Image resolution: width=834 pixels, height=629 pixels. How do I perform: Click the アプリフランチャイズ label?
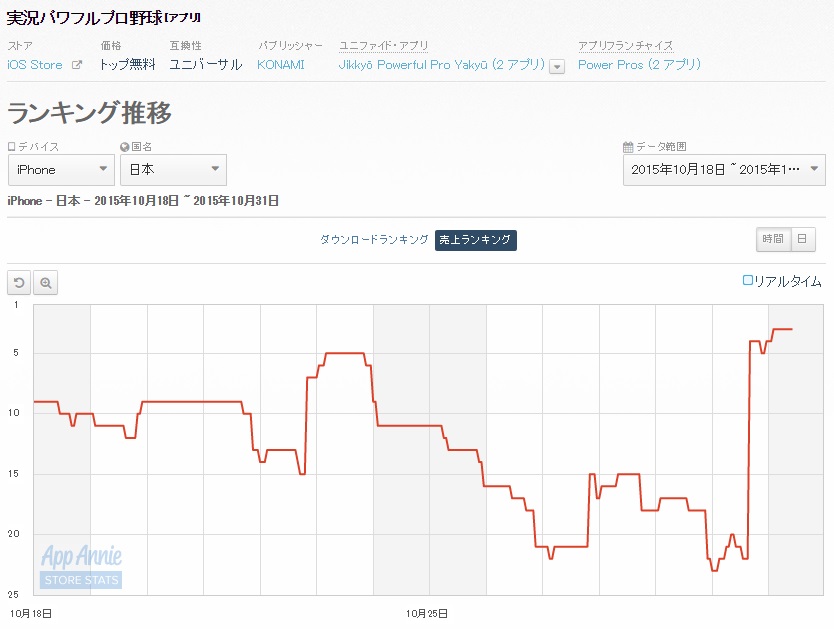point(626,46)
